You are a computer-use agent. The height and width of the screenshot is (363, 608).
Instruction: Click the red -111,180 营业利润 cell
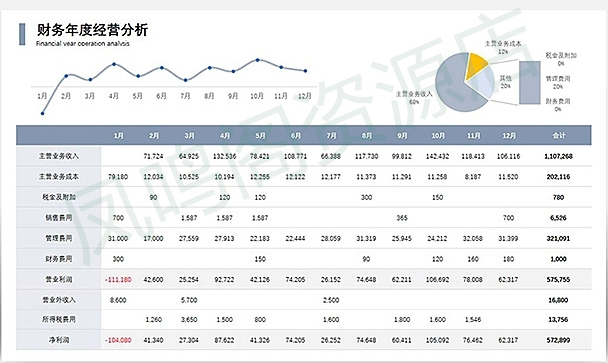pos(118,279)
